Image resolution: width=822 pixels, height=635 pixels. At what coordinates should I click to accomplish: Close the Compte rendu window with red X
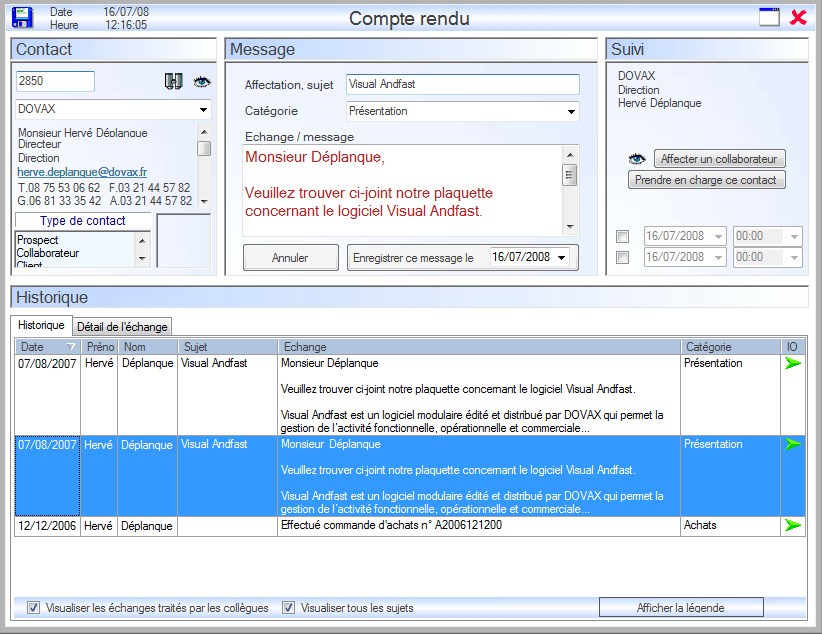[798, 17]
